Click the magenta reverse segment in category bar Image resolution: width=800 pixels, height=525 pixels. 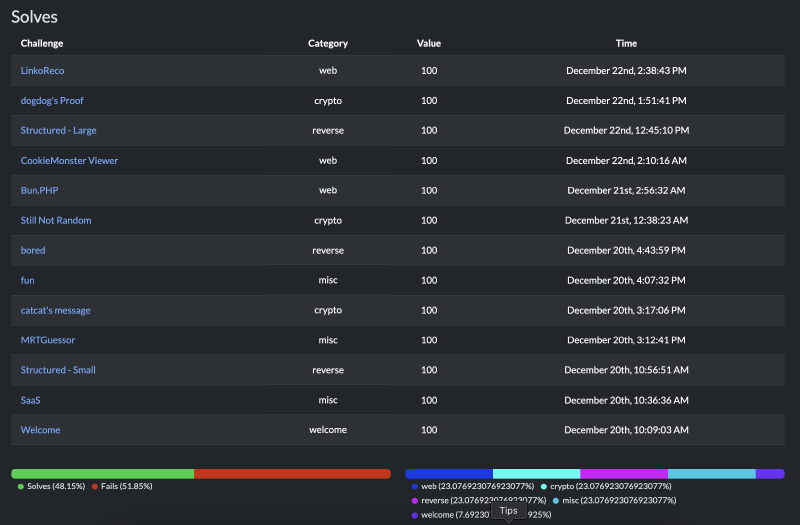[x=623, y=473]
